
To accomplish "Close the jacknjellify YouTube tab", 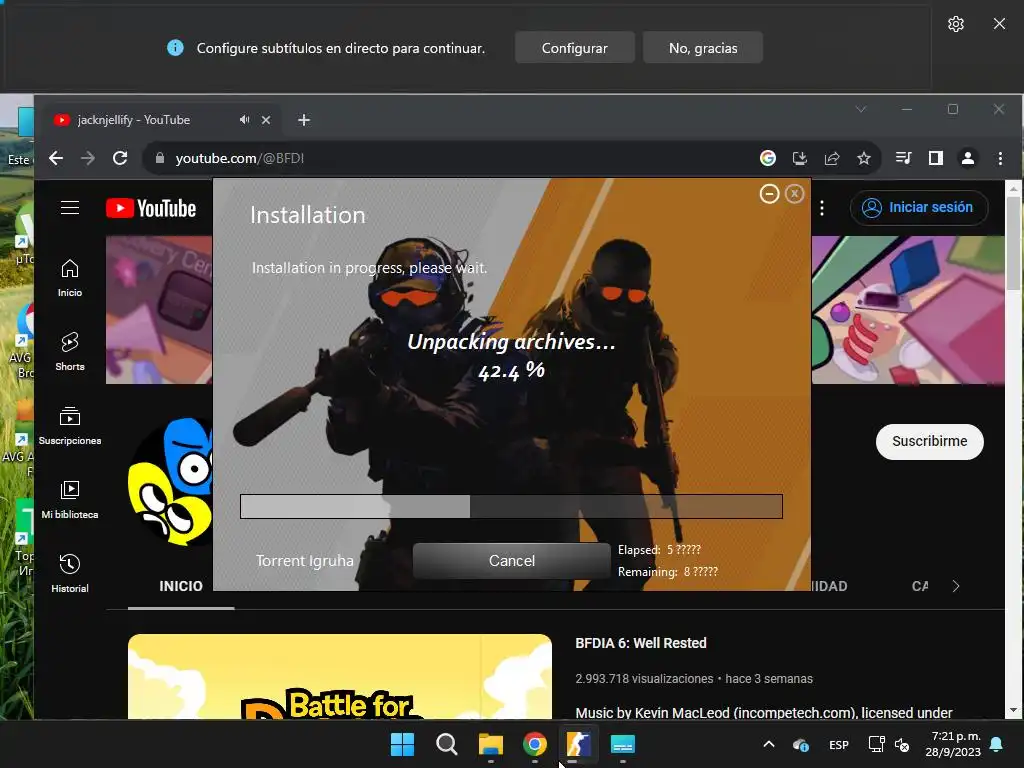I will 266,120.
